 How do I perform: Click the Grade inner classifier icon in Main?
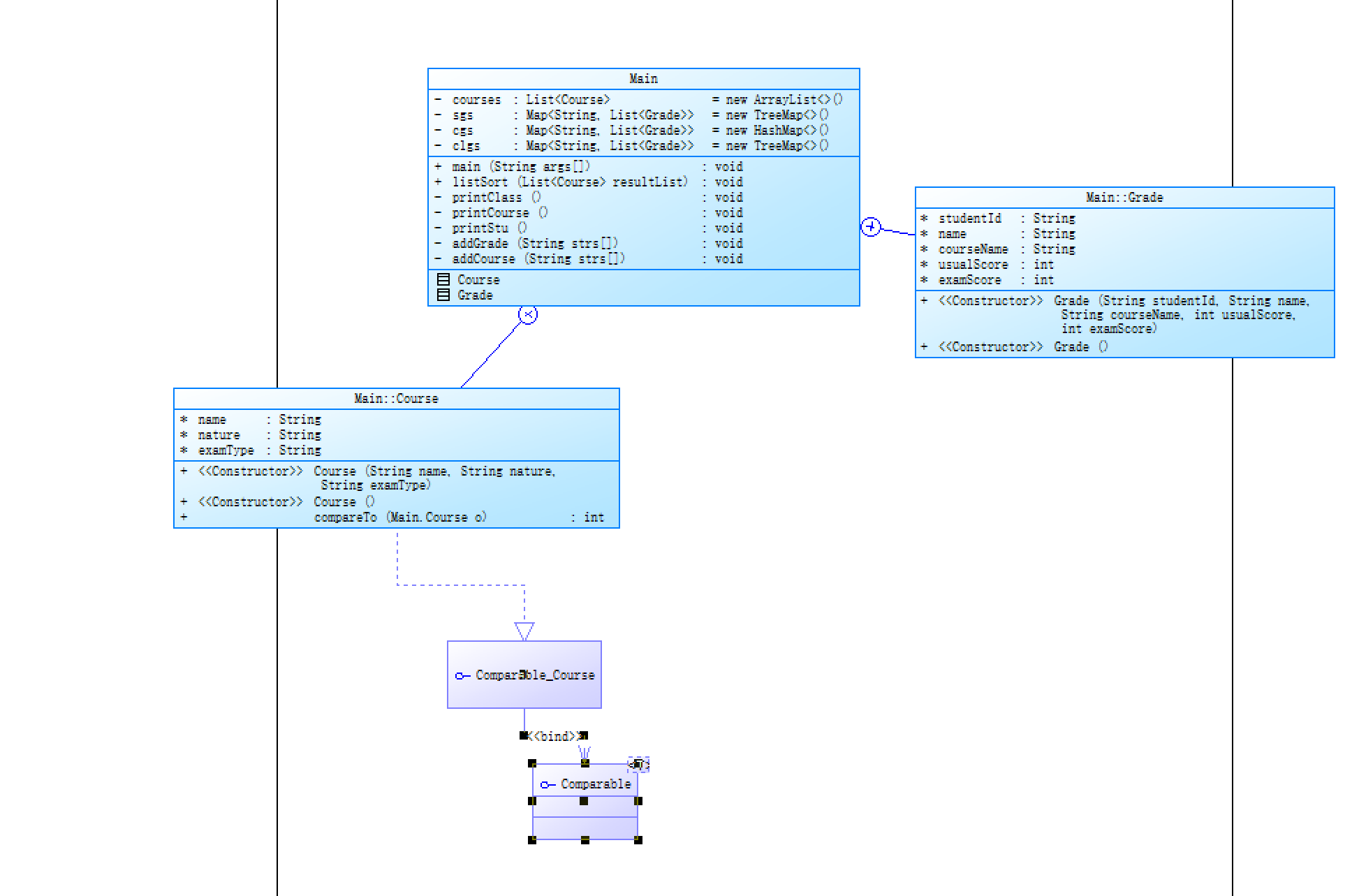(443, 295)
